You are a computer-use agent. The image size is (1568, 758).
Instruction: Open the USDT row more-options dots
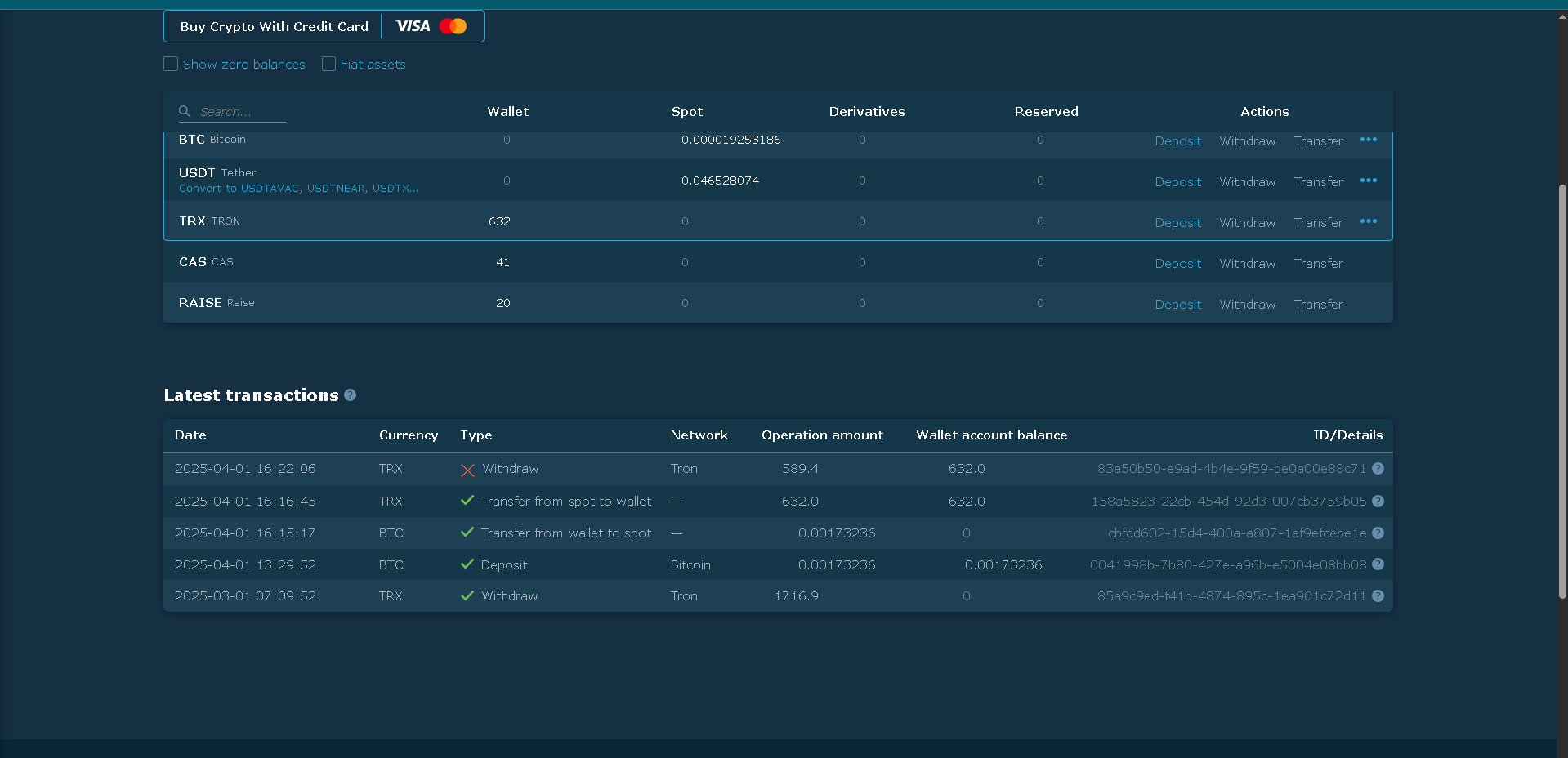point(1369,181)
